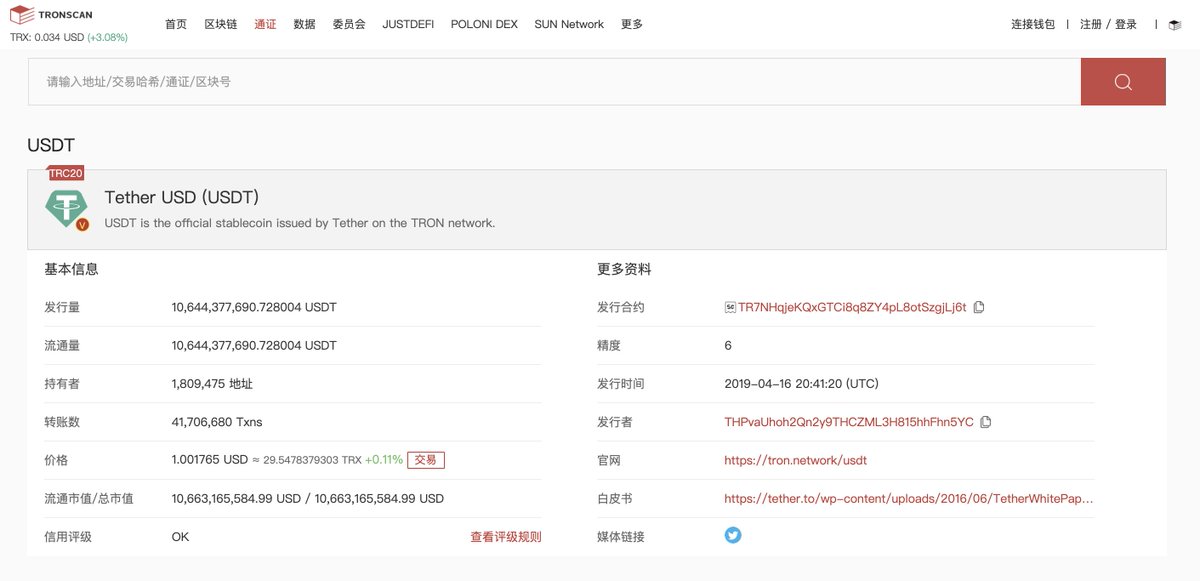Click 连接钱包 link

[1033, 24]
